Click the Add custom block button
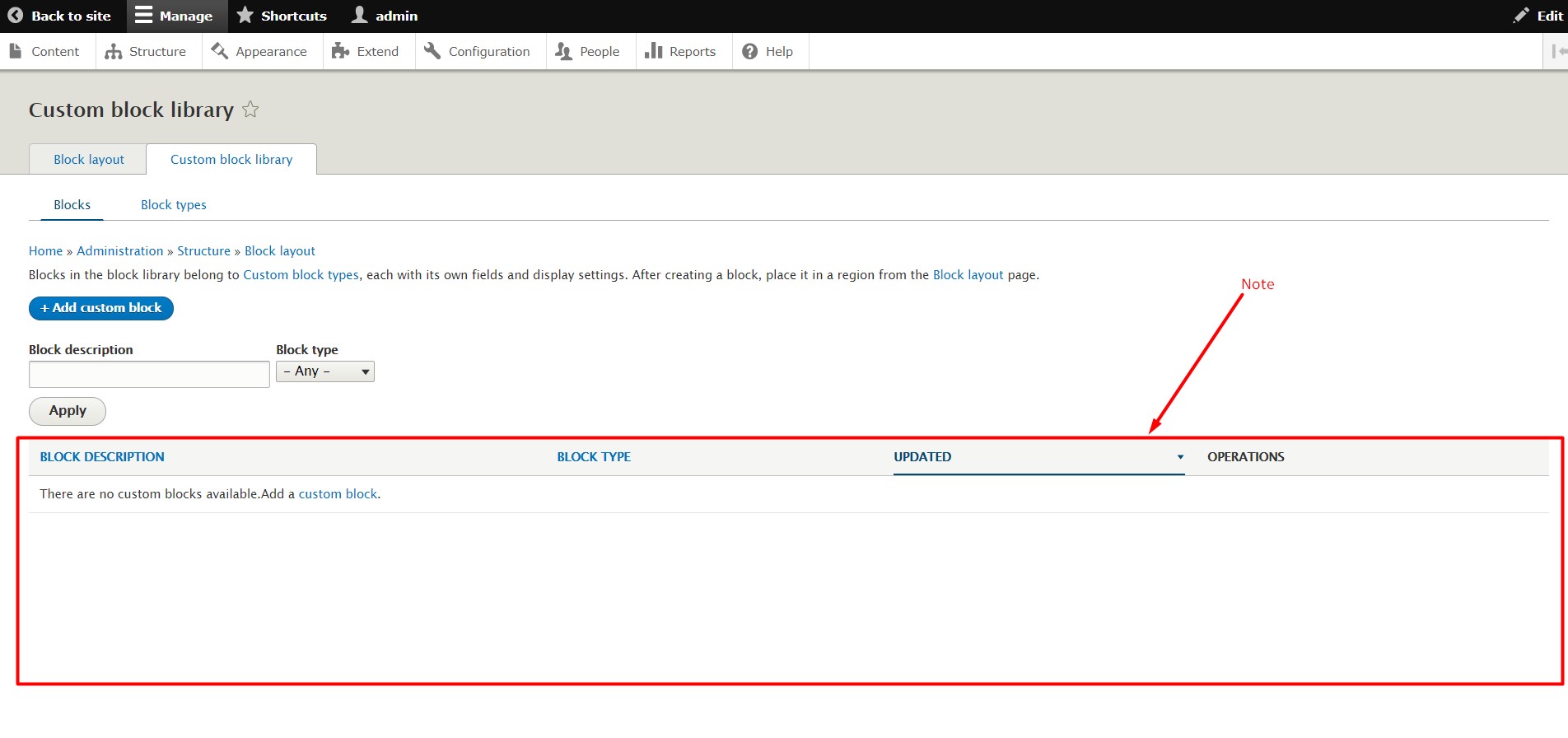This screenshot has width=1568, height=738. pos(101,308)
